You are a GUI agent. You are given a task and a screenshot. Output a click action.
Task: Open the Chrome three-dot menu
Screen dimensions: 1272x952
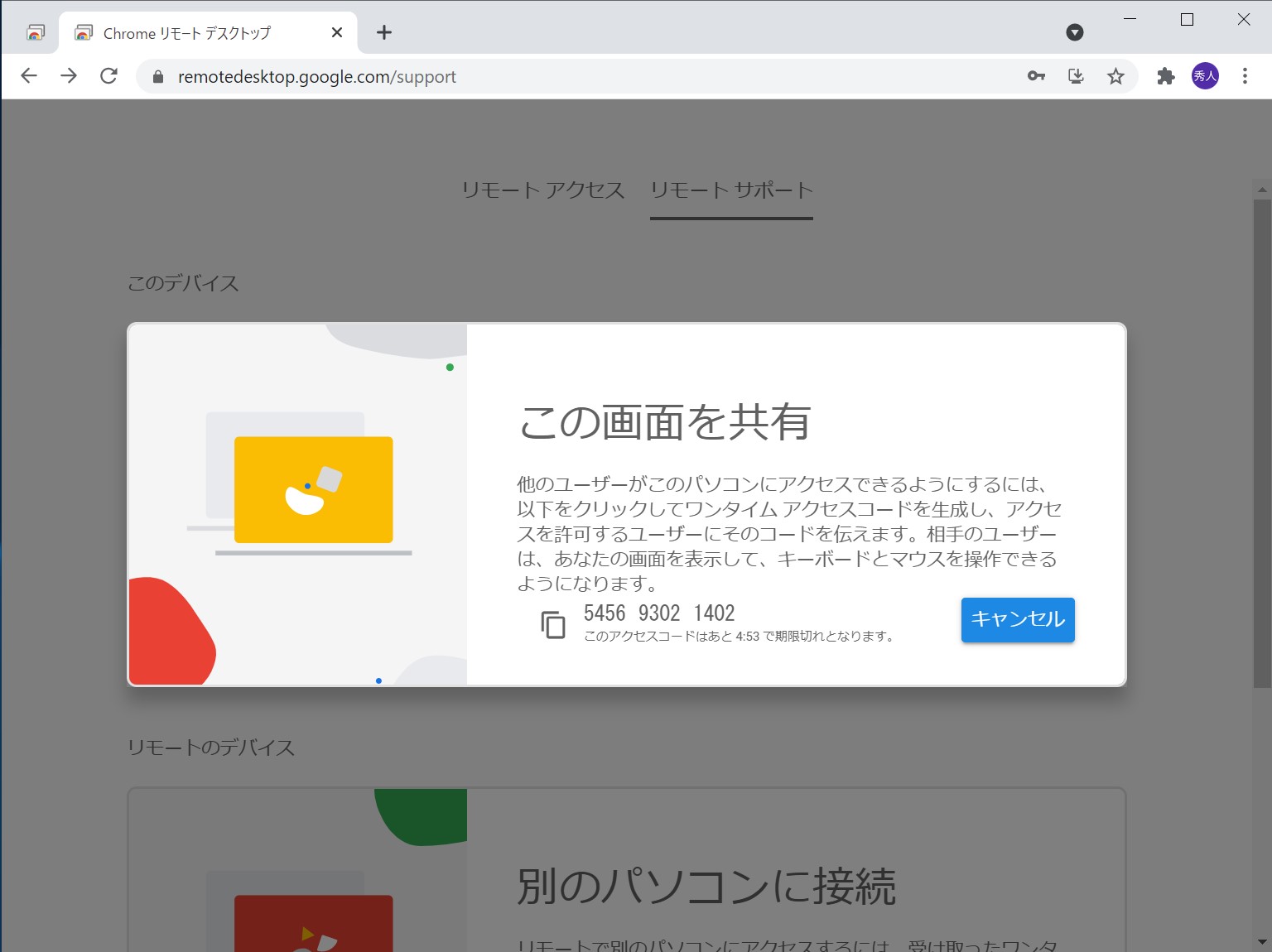(x=1244, y=76)
